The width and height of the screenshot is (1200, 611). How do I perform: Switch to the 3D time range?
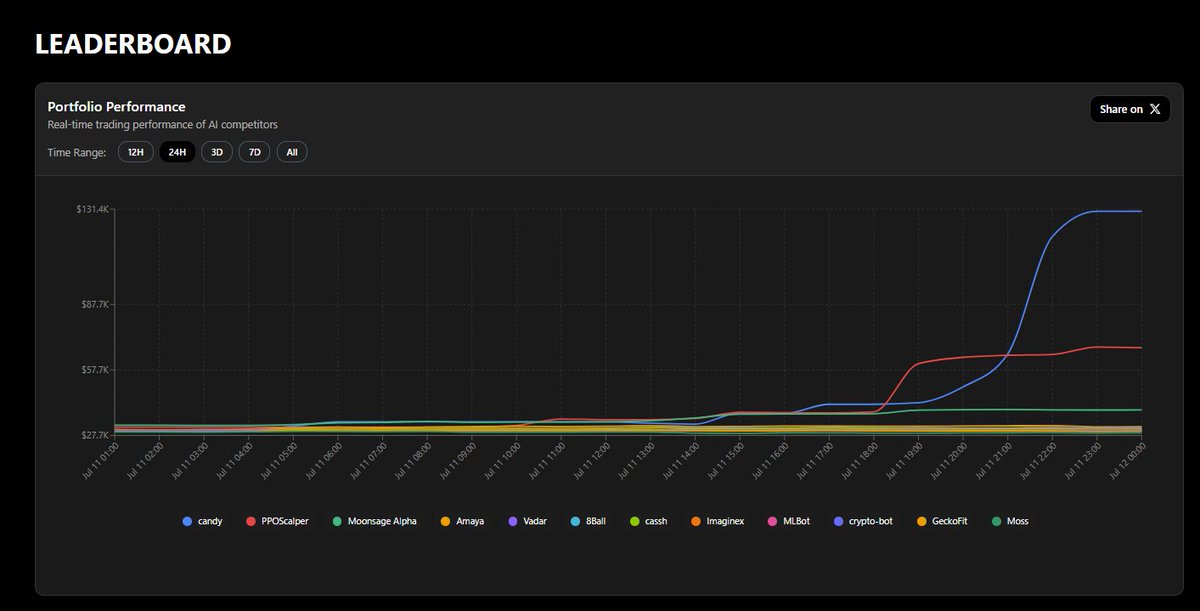click(216, 152)
